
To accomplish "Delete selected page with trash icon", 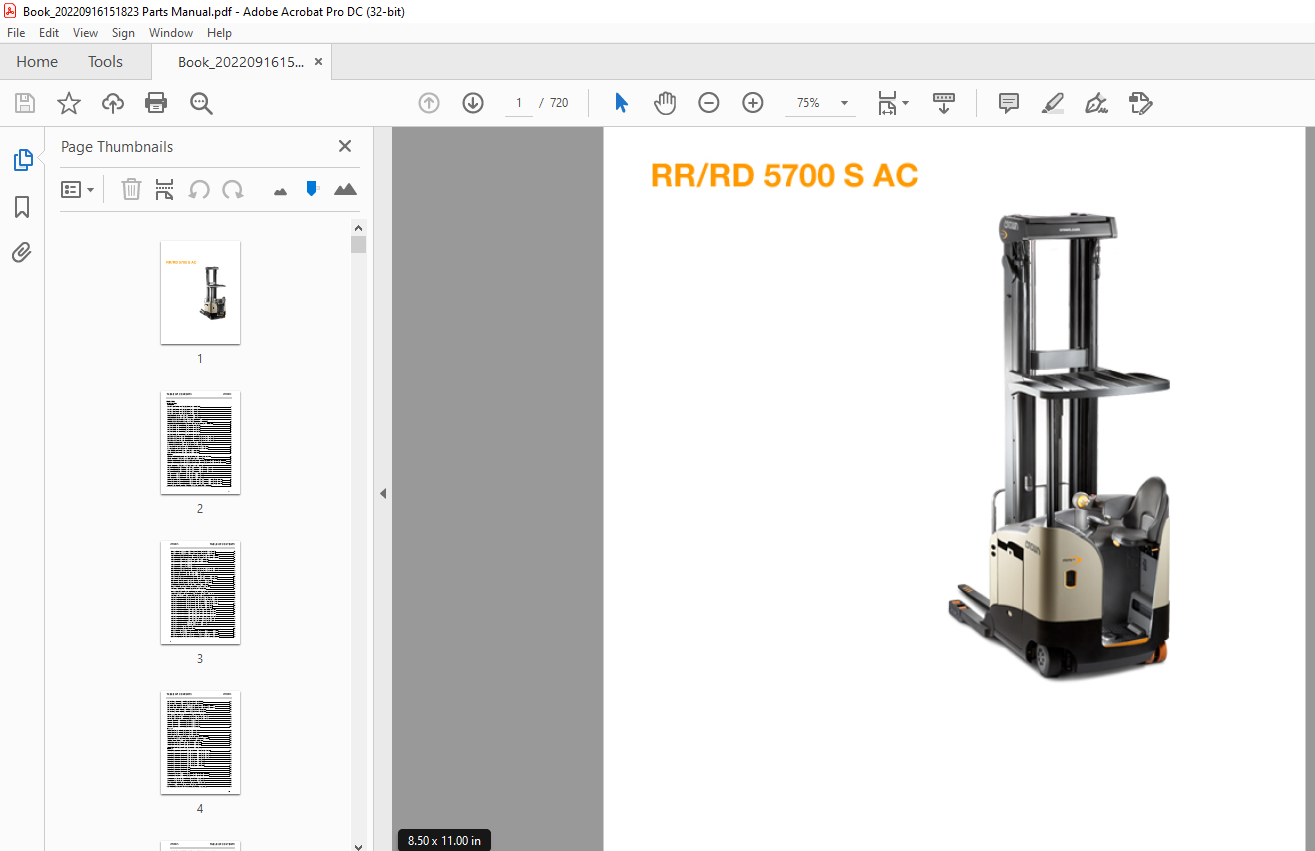I will point(131,189).
